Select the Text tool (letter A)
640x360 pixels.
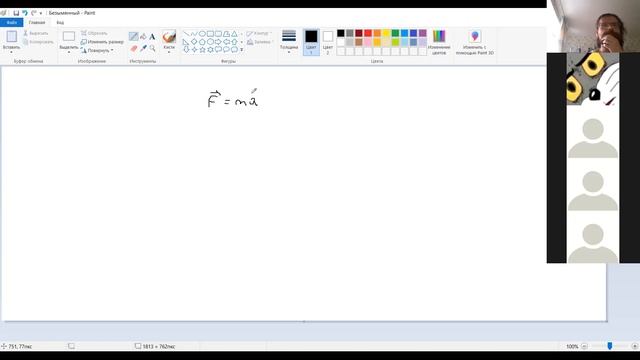point(152,37)
